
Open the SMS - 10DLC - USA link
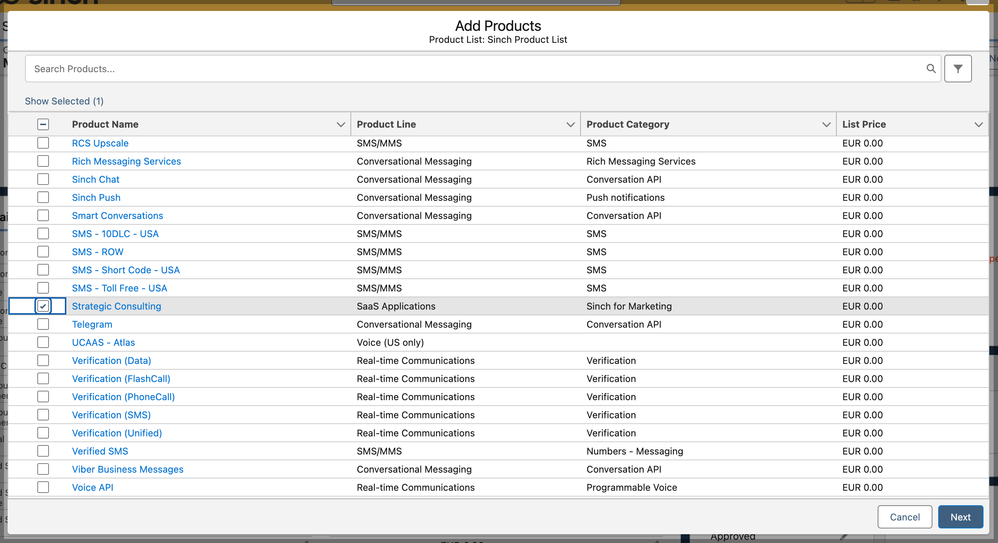pyautogui.click(x=115, y=234)
